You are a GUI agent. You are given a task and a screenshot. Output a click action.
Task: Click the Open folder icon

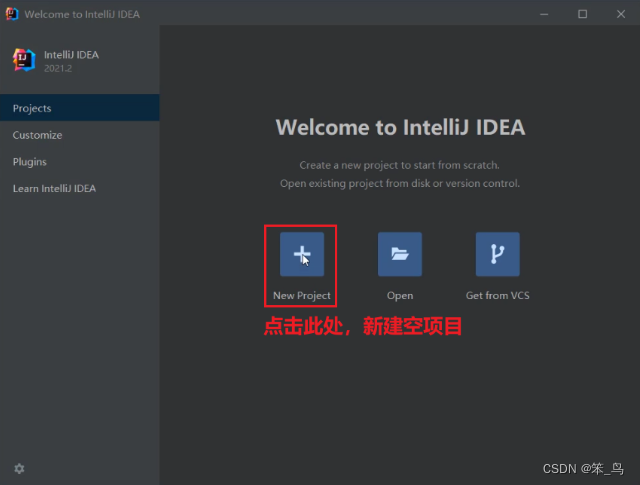[400, 254]
